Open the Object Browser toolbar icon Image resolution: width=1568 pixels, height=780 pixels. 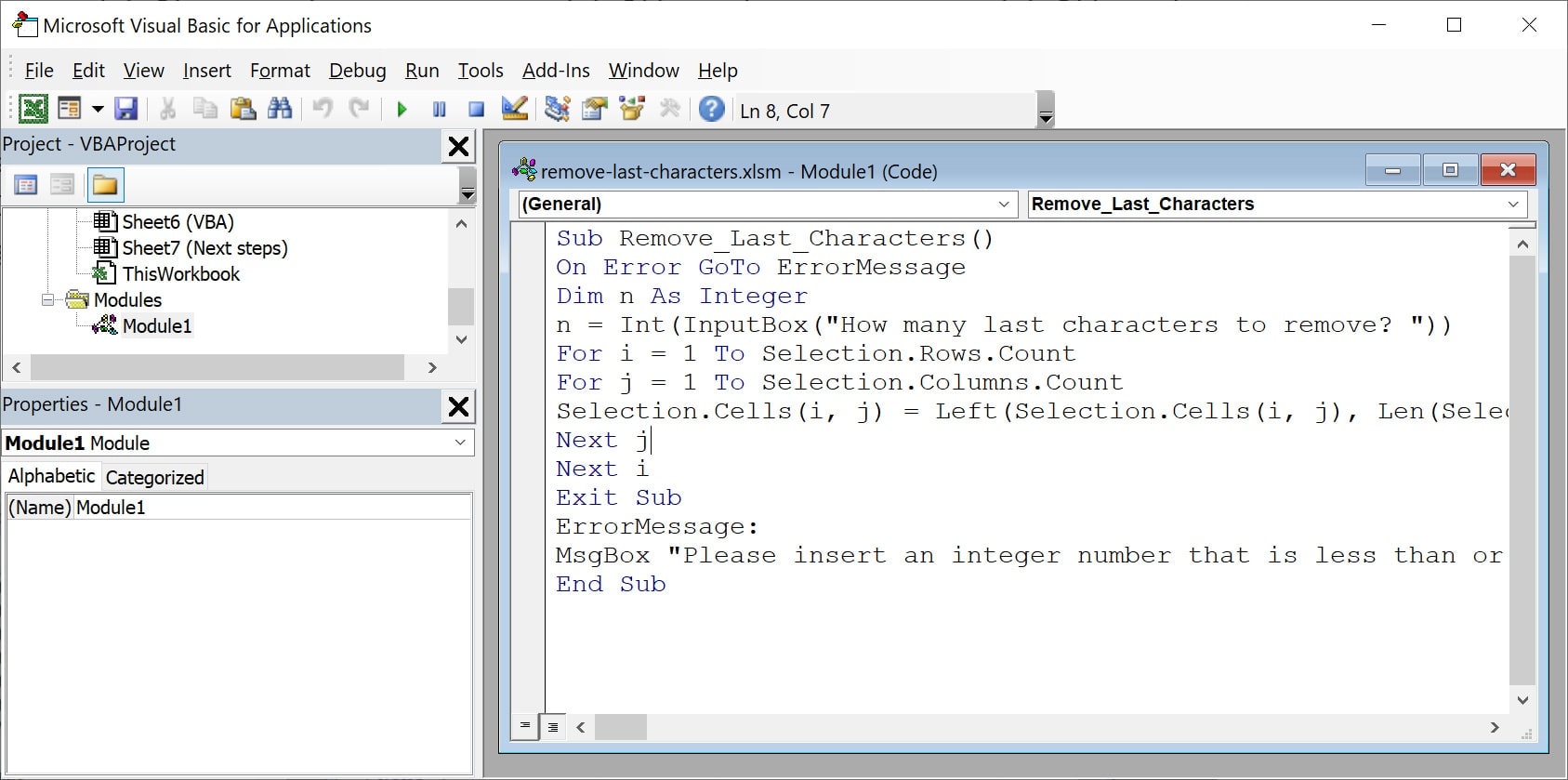(632, 110)
